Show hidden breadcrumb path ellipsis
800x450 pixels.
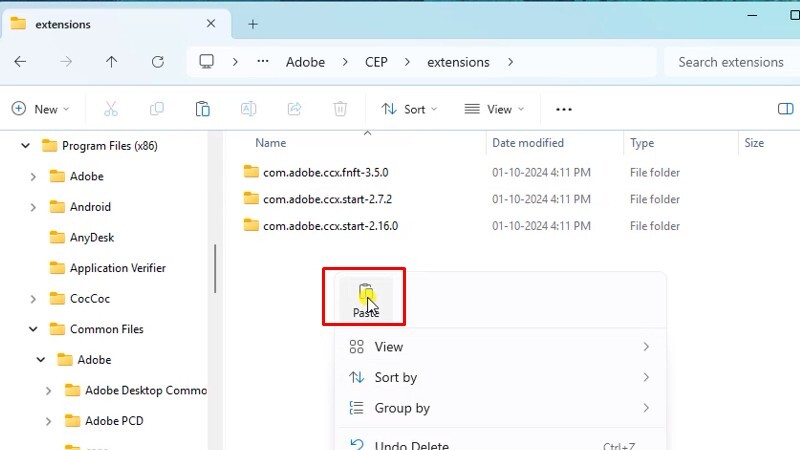pyautogui.click(x=263, y=62)
